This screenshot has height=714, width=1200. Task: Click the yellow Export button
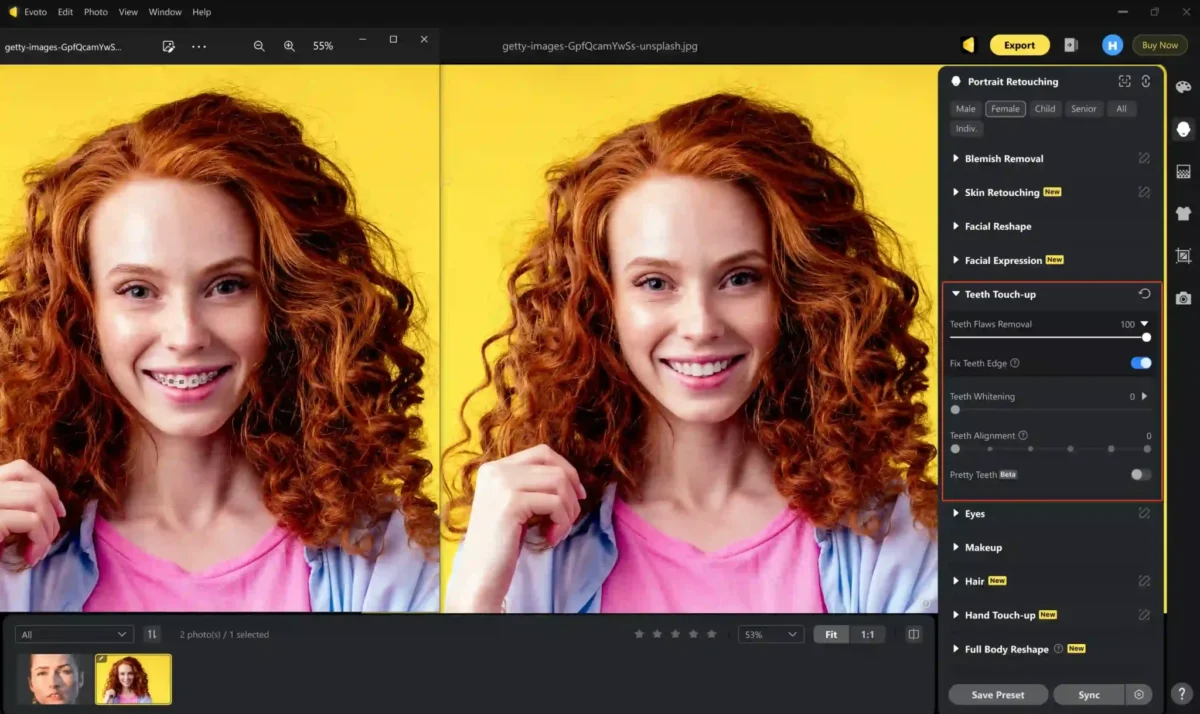(x=1019, y=45)
